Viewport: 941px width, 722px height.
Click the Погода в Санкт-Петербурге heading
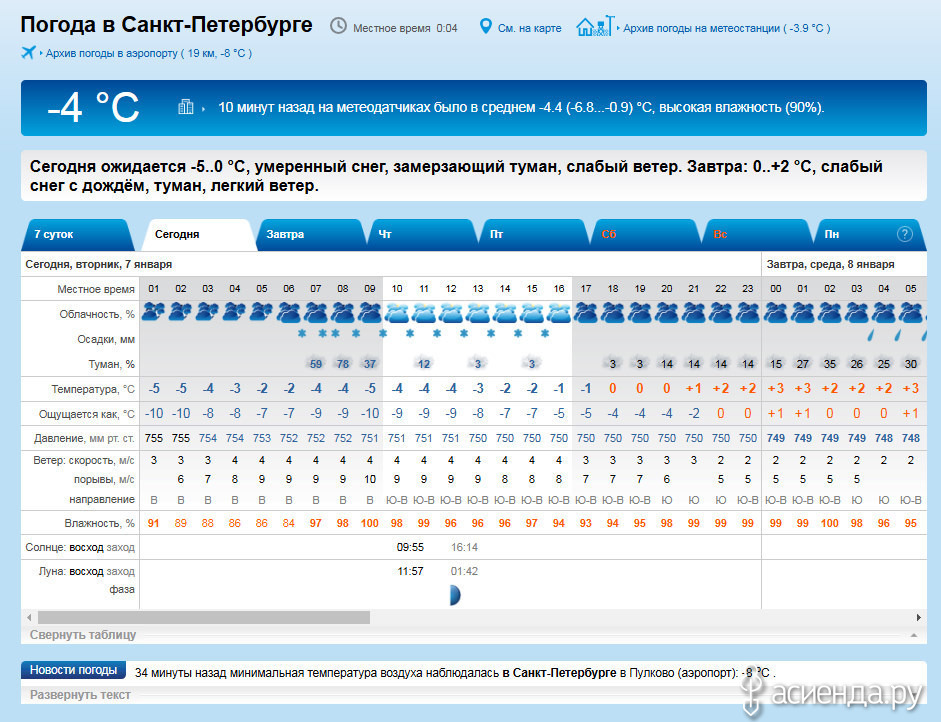coord(166,25)
